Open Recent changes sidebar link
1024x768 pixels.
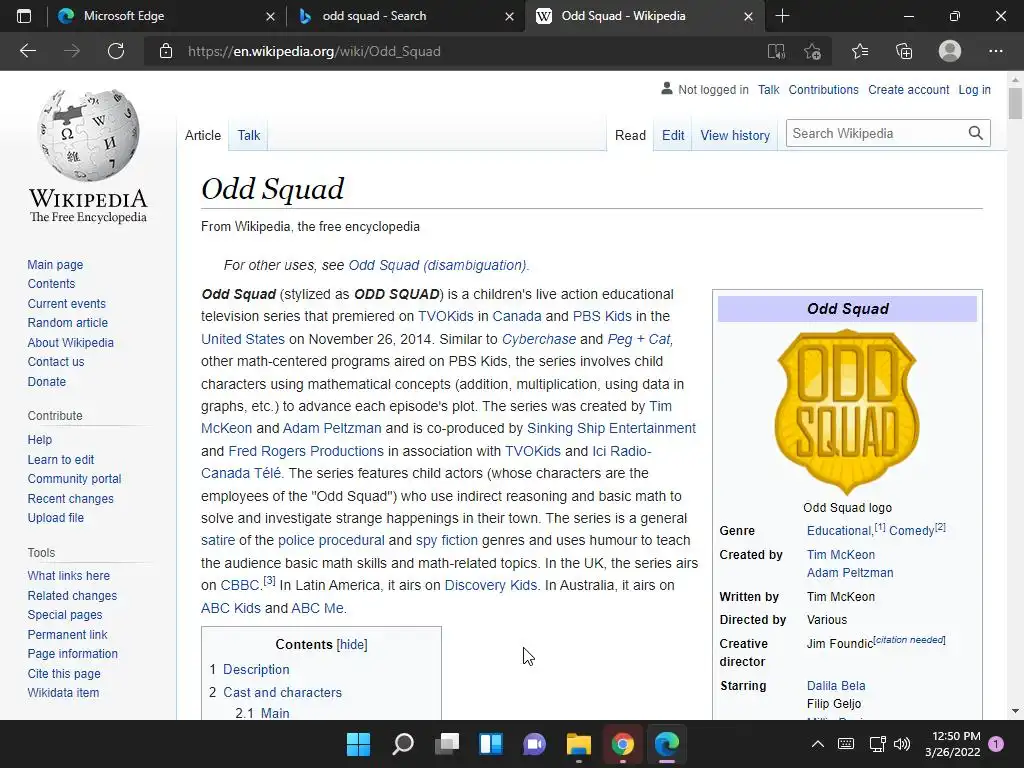click(x=71, y=498)
